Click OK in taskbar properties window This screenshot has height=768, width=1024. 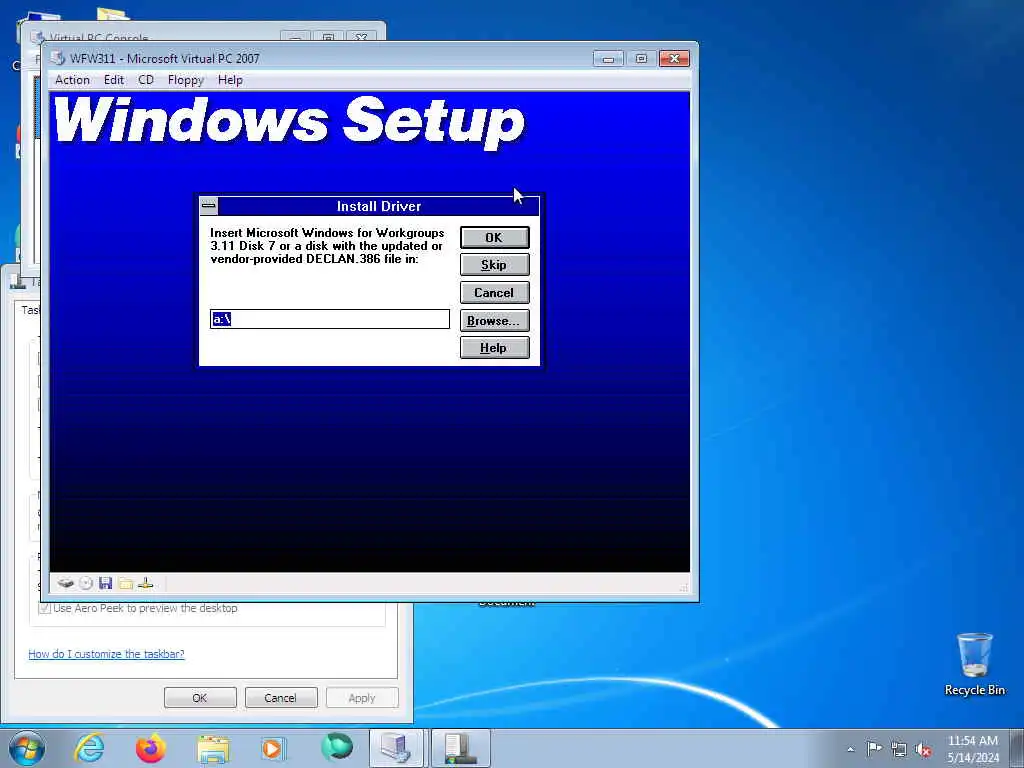(x=200, y=697)
